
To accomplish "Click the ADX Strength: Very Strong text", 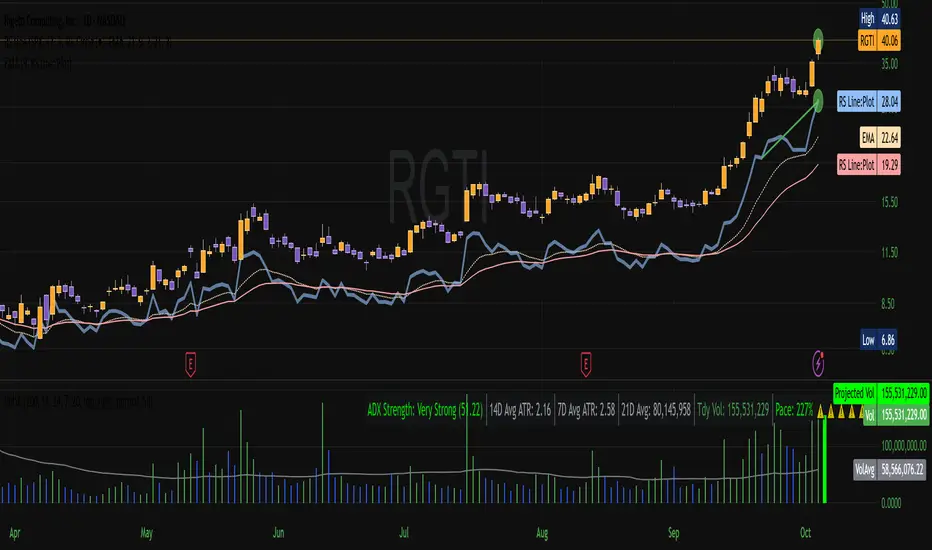I will click(x=424, y=410).
